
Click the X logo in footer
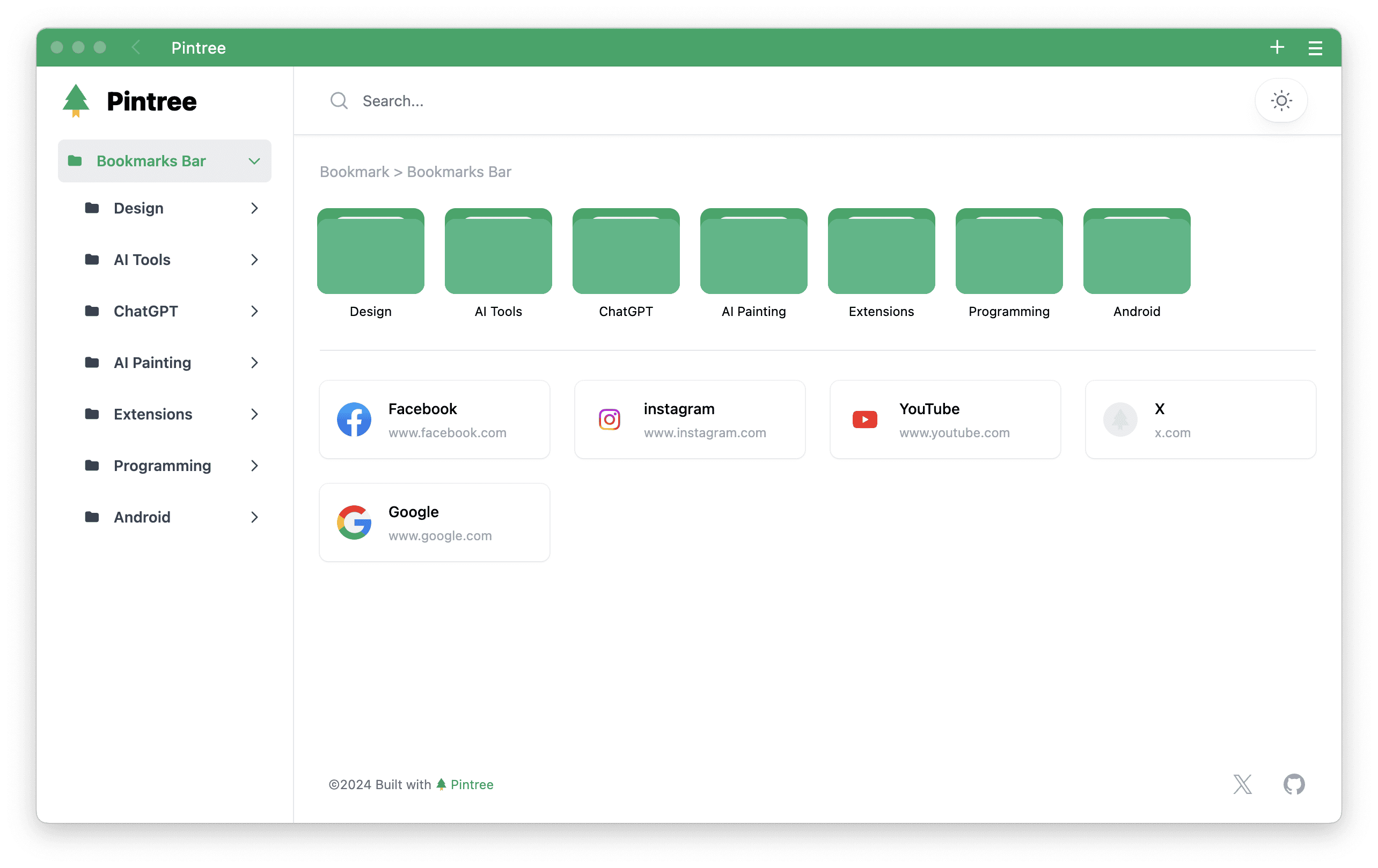click(x=1242, y=784)
